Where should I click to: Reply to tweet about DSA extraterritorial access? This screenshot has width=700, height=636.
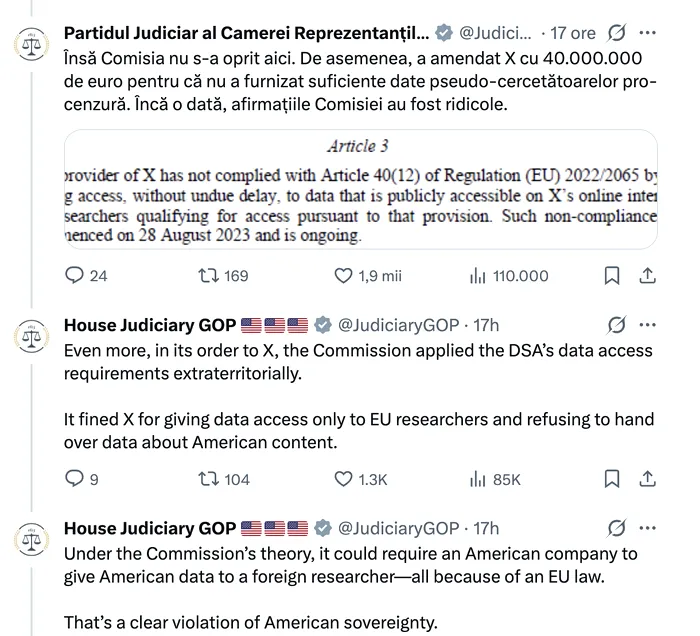point(72,480)
